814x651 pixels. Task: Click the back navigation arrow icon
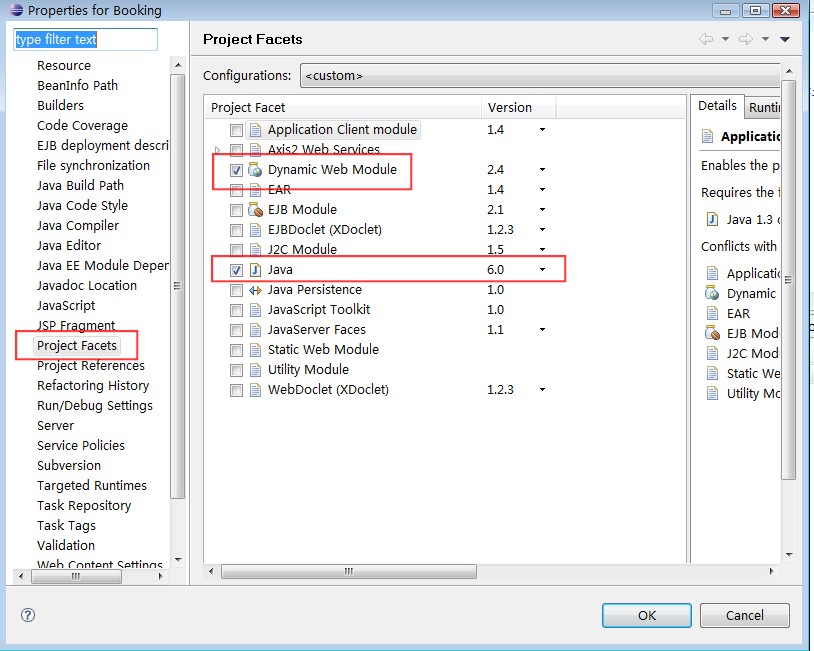[x=706, y=39]
